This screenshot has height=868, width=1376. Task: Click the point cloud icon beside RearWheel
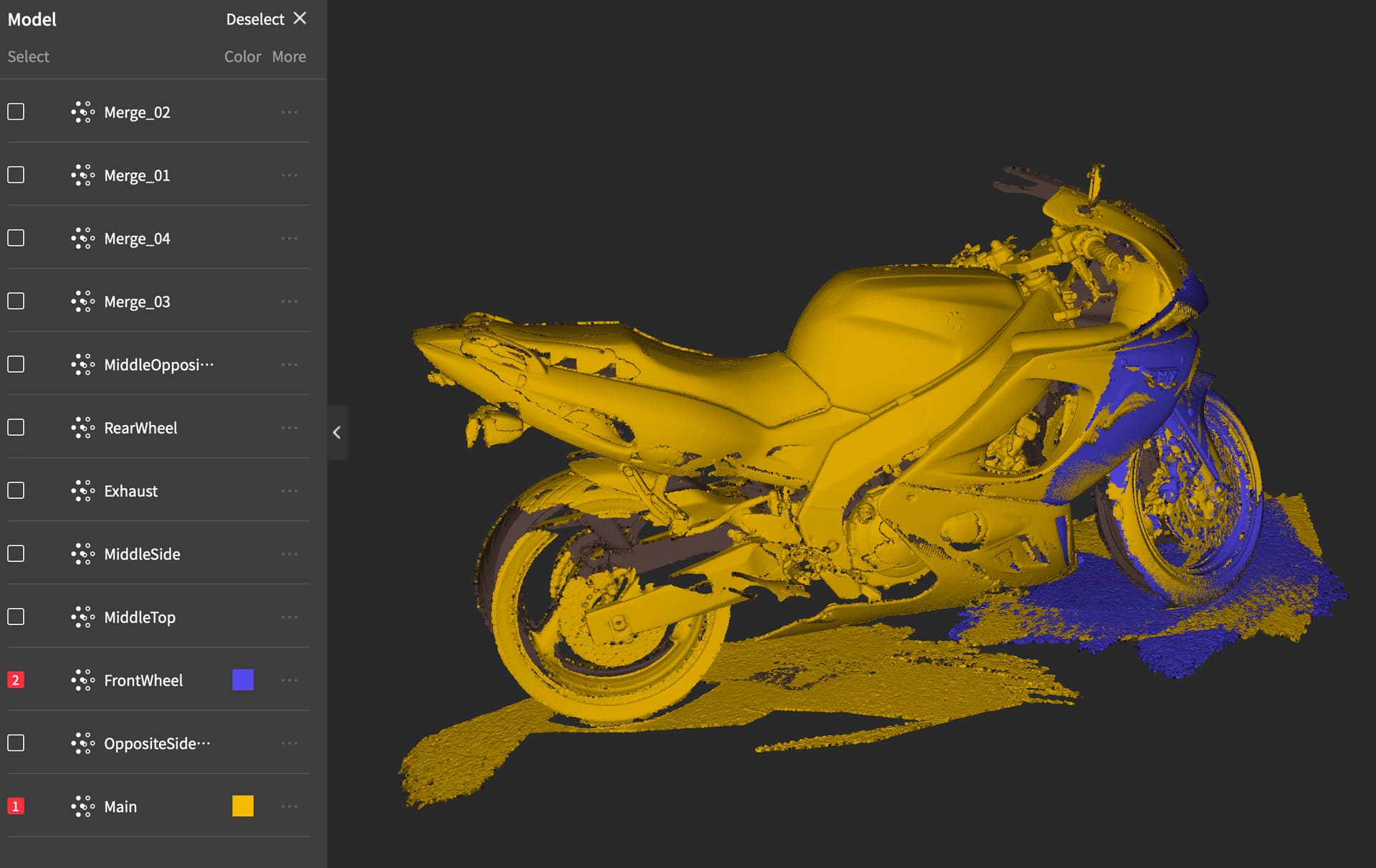coord(82,428)
